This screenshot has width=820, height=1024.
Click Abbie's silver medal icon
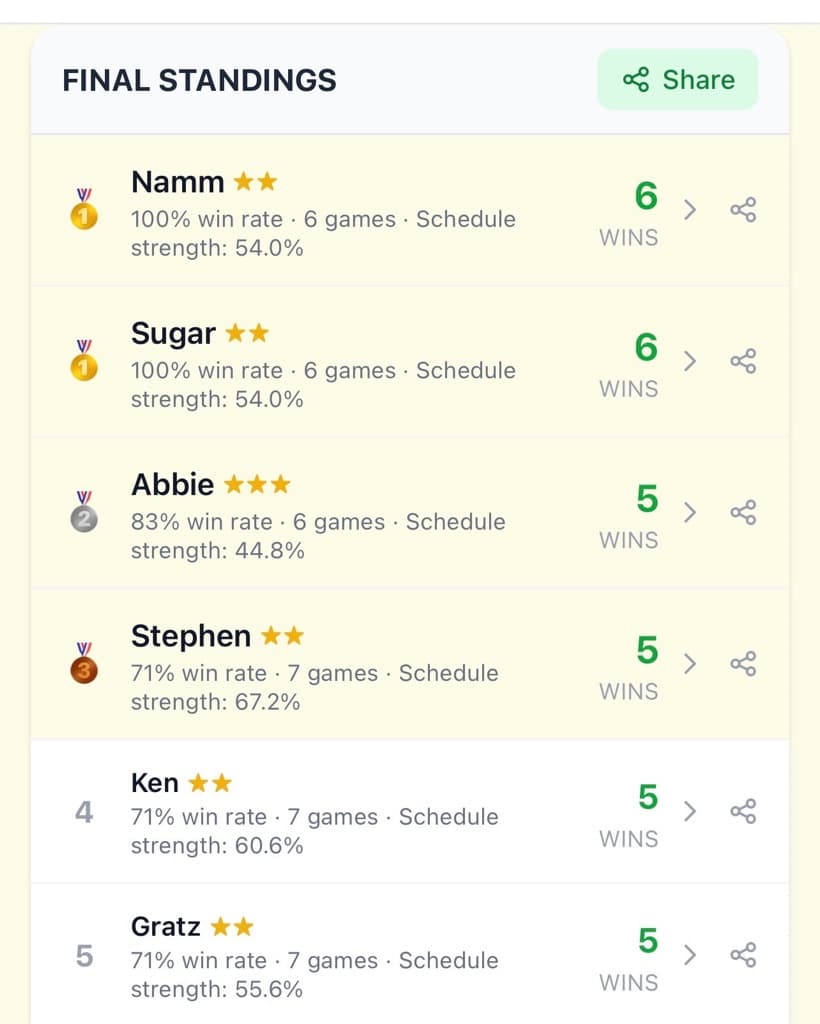click(84, 511)
